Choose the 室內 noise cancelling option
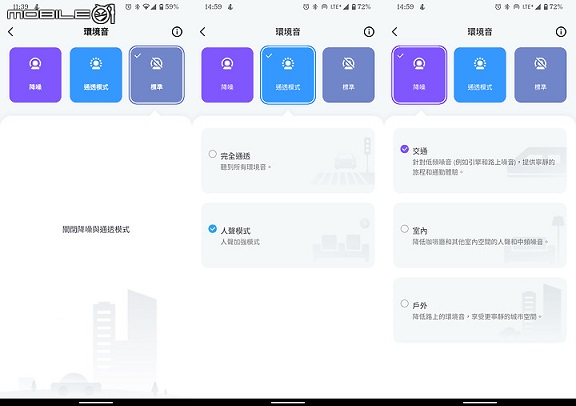This screenshot has width=576, height=406. tap(480, 236)
